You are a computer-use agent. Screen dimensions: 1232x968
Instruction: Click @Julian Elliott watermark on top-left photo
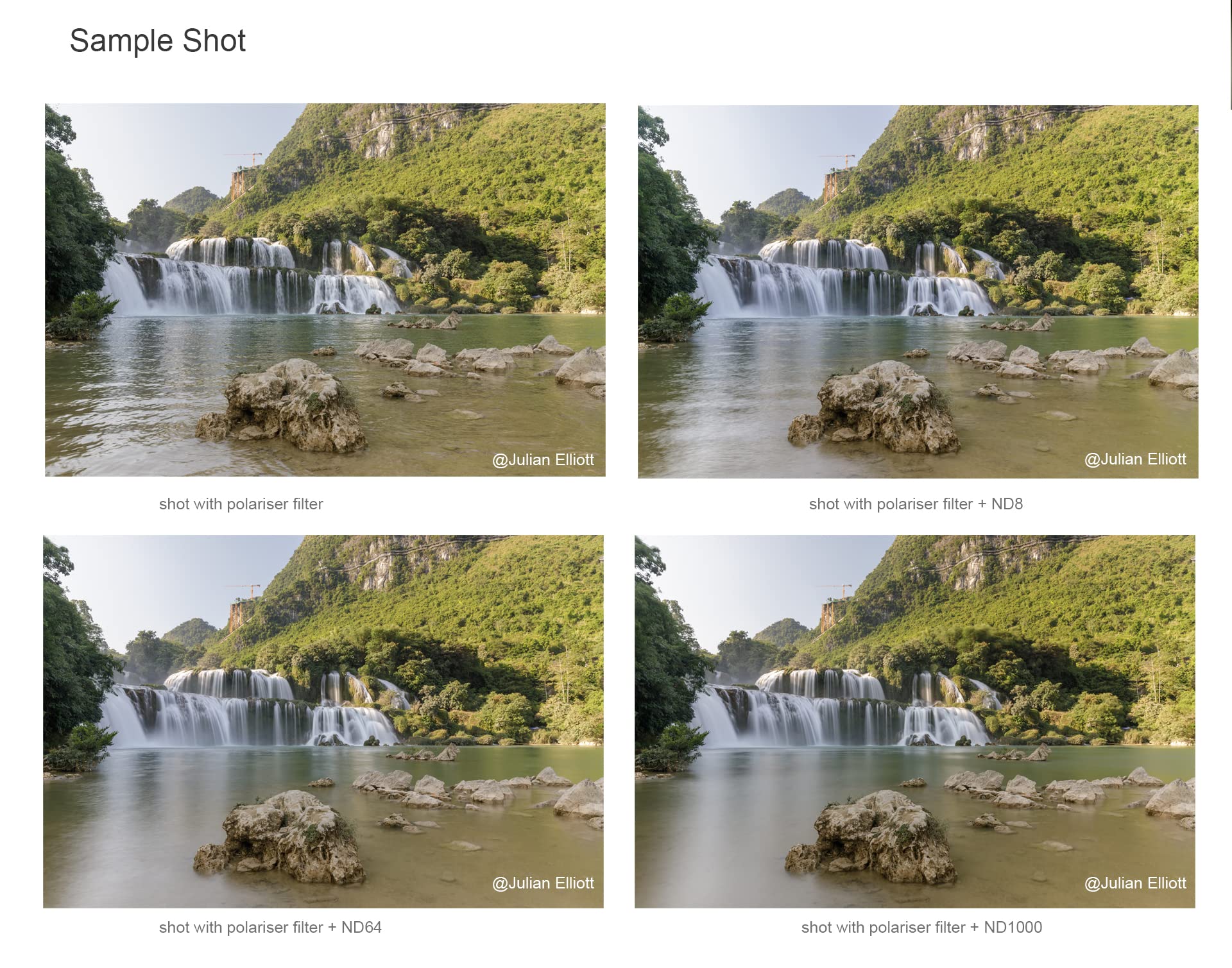tap(543, 460)
